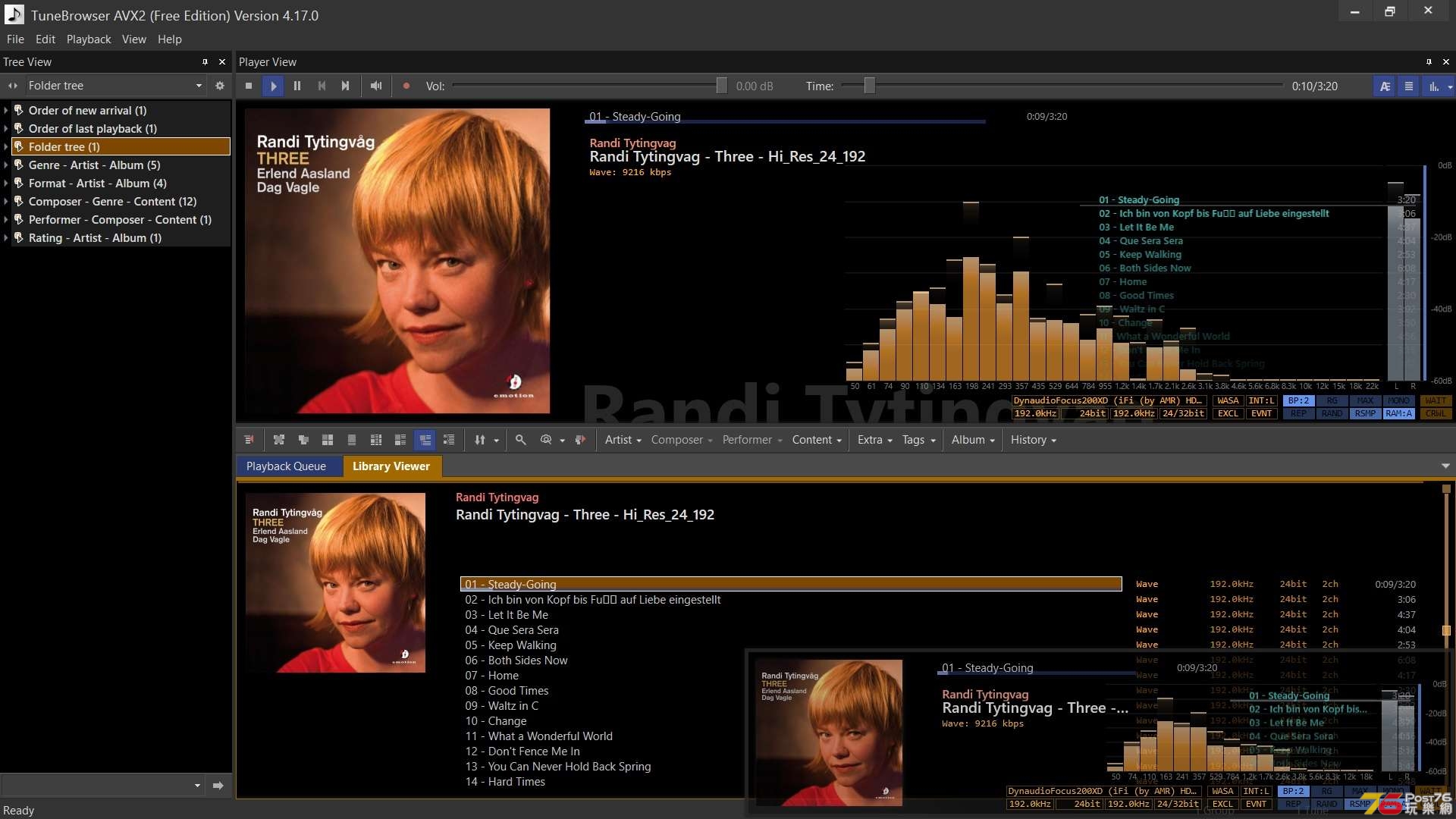Click the list lines icon in Player View
The width and height of the screenshot is (1456, 819).
pos(1409,86)
